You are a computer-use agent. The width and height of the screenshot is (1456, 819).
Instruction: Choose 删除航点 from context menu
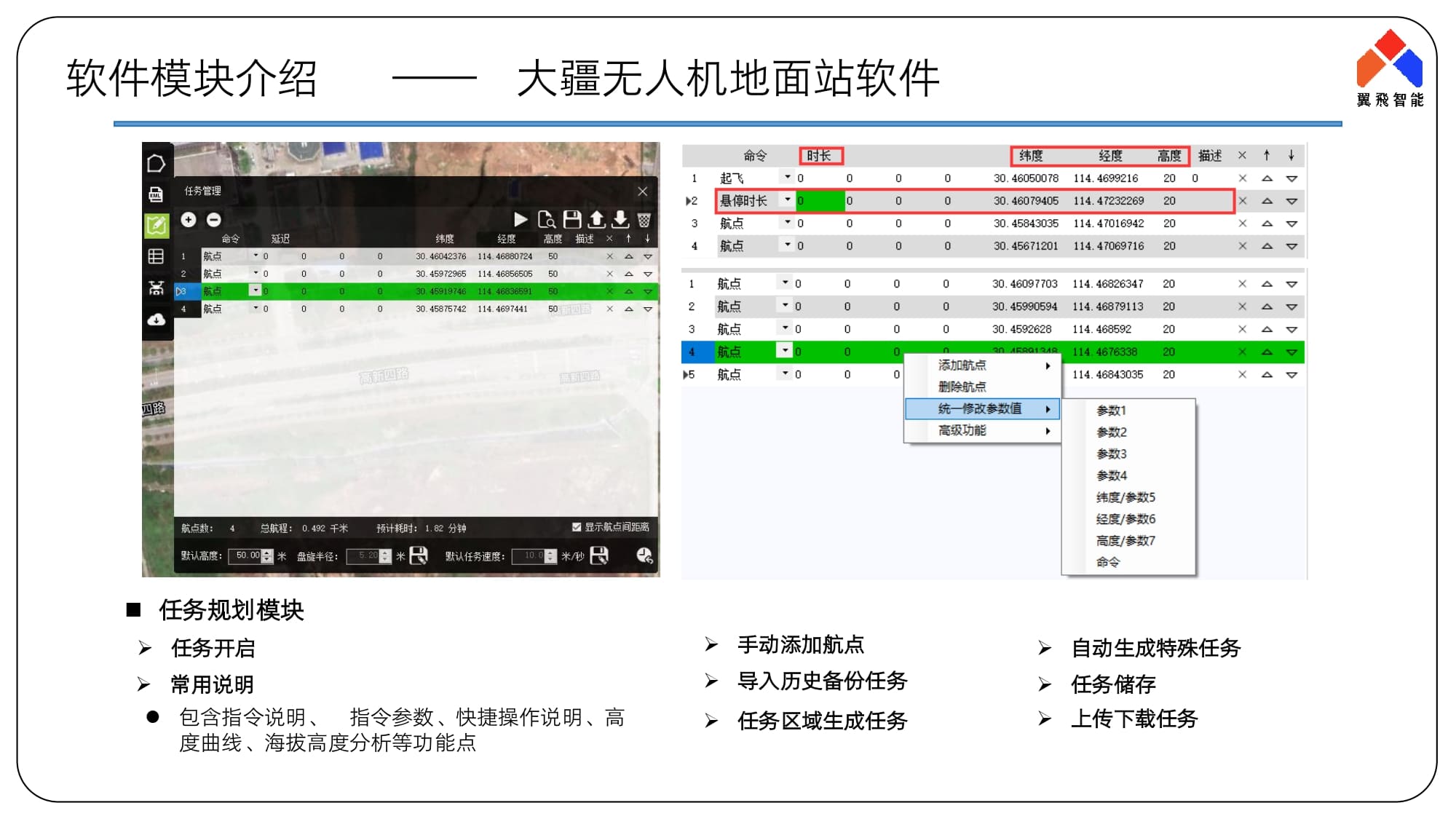[x=962, y=387]
